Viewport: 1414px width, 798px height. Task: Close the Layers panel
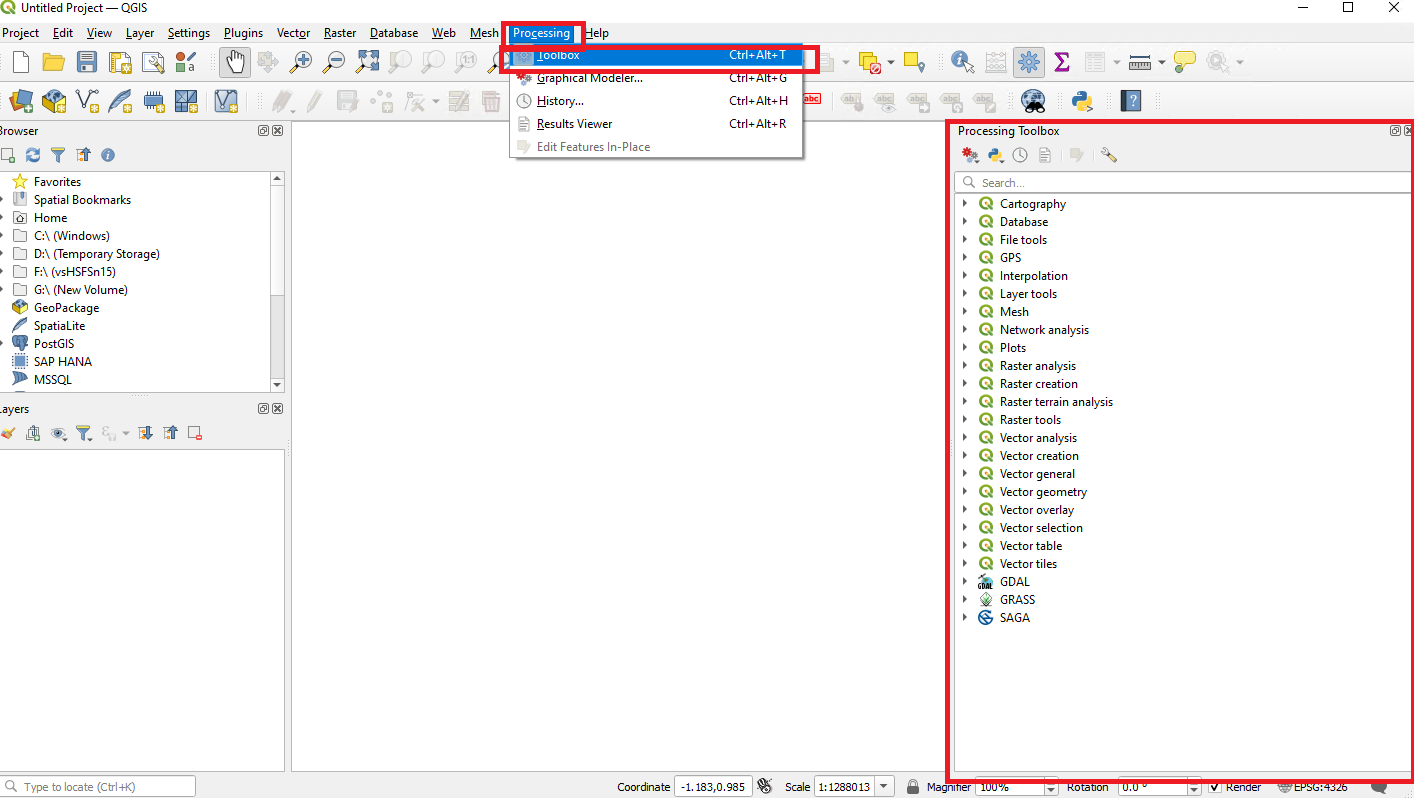point(277,409)
